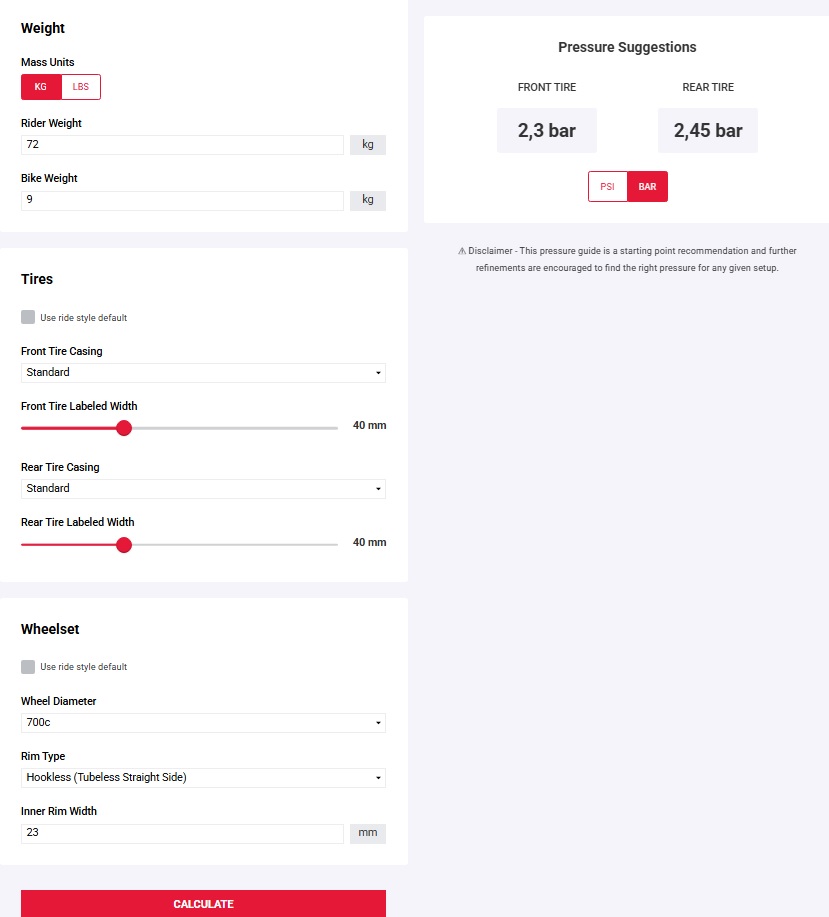Select KG mass units

[x=41, y=87]
